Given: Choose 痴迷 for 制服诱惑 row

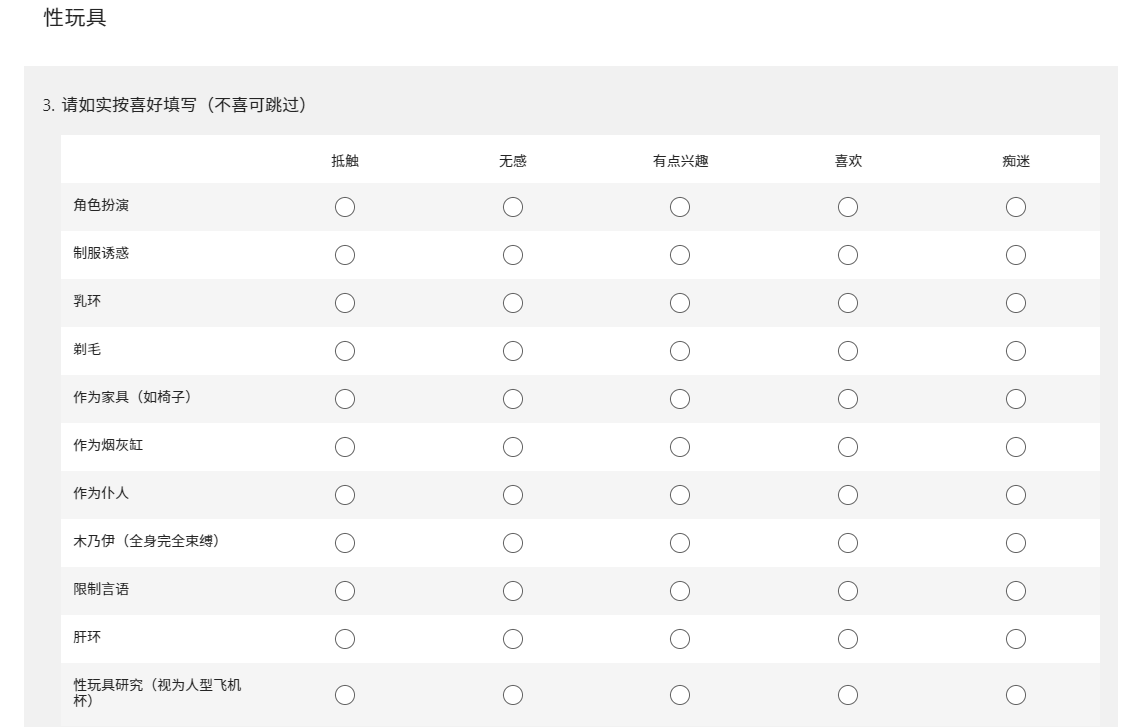Looking at the screenshot, I should coord(1016,255).
